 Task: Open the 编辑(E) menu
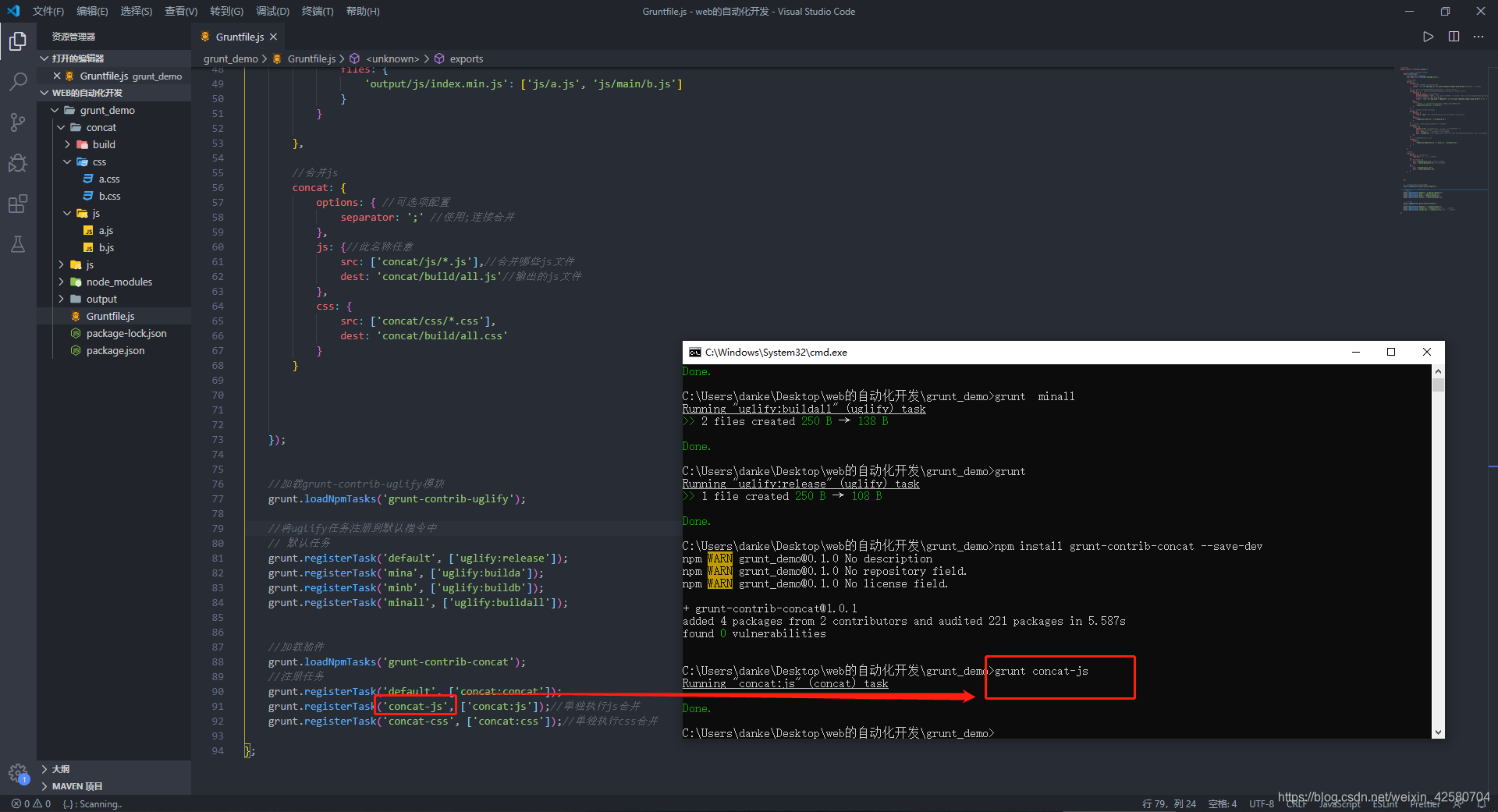pos(92,11)
